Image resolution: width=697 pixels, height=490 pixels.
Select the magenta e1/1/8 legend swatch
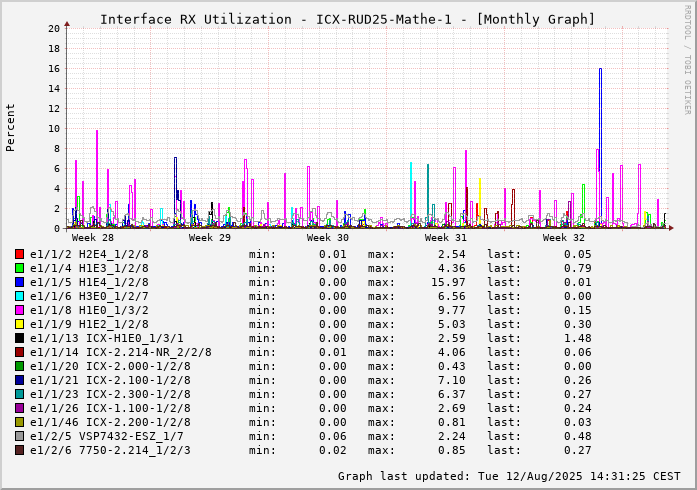coord(20,310)
